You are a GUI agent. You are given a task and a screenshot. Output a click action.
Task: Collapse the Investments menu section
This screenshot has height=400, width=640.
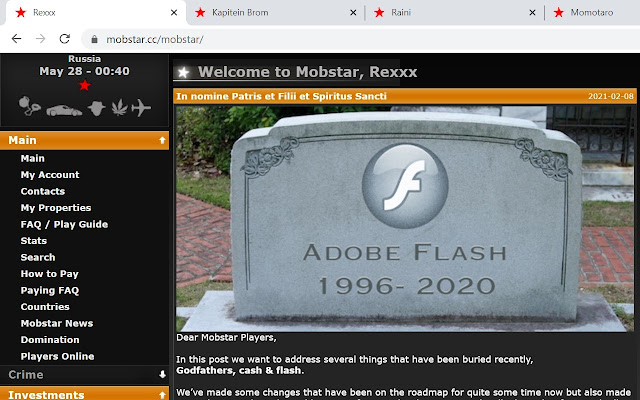(x=84, y=394)
